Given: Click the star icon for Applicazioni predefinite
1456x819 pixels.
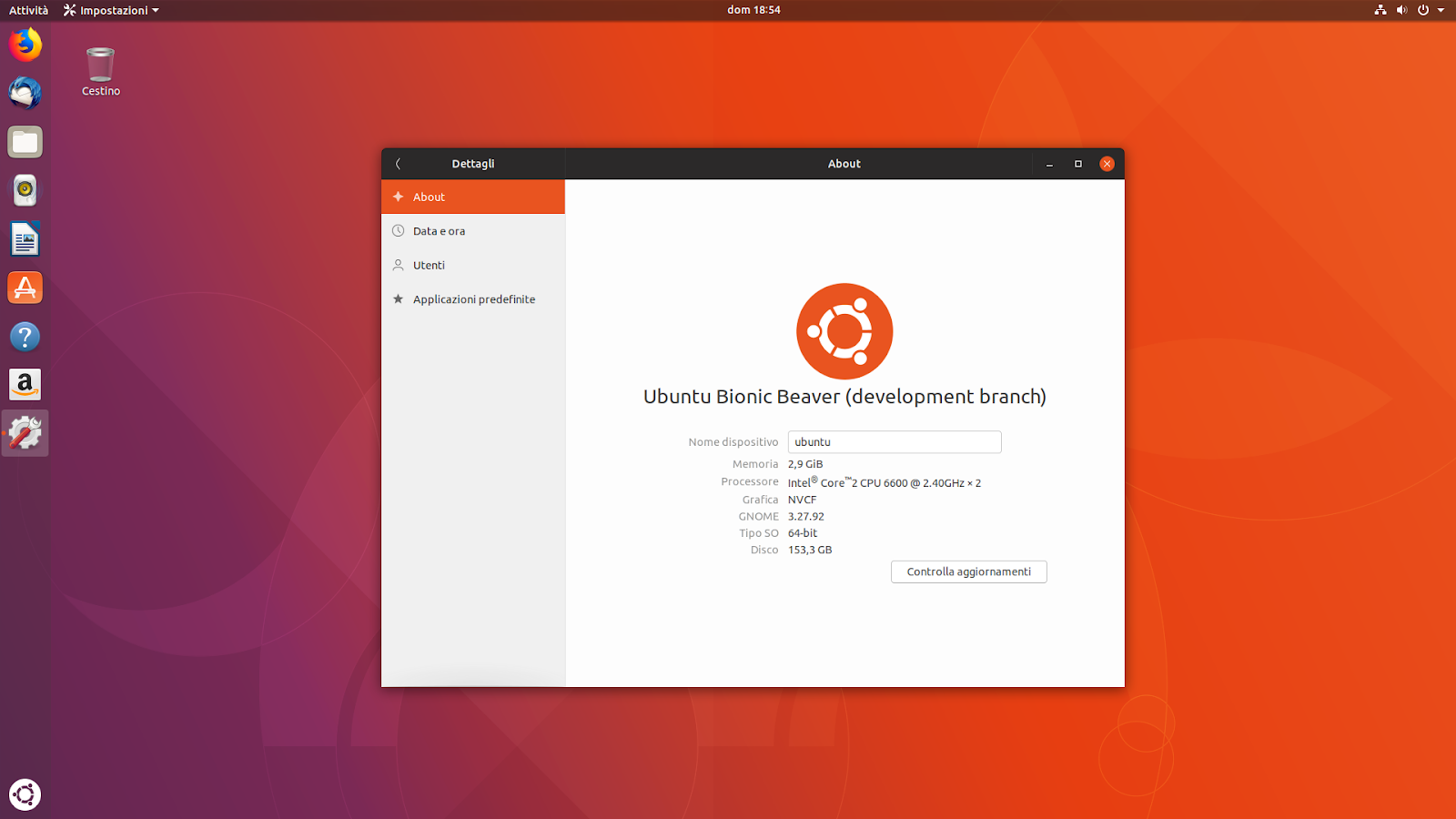Looking at the screenshot, I should pos(398,298).
